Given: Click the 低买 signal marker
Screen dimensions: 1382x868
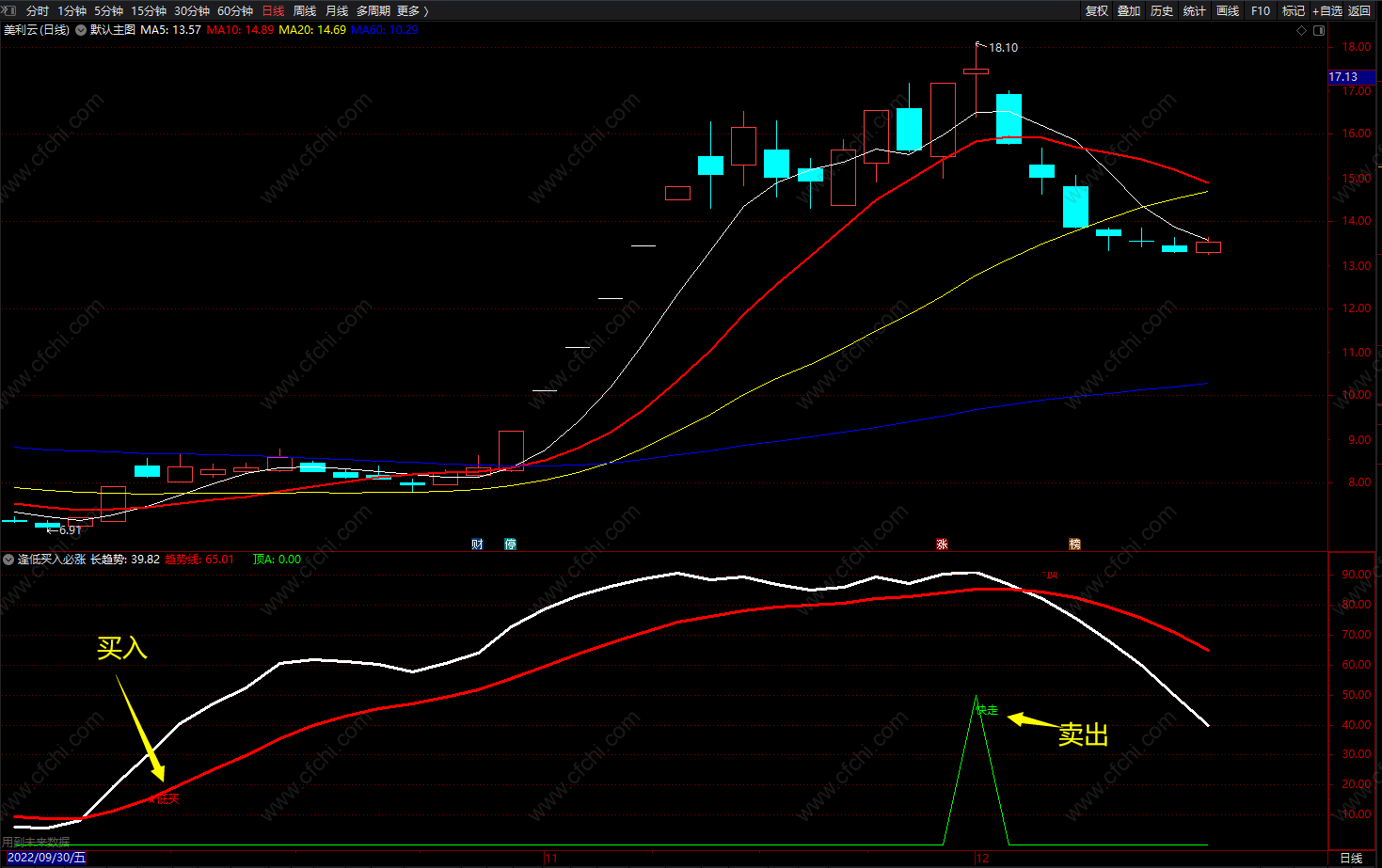Looking at the screenshot, I should point(167,798).
